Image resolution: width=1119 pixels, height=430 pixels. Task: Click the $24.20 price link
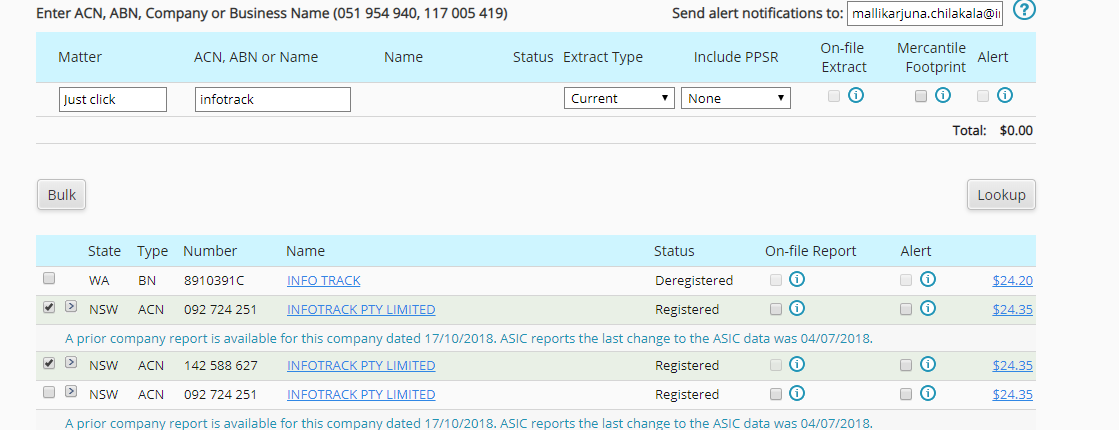1012,281
